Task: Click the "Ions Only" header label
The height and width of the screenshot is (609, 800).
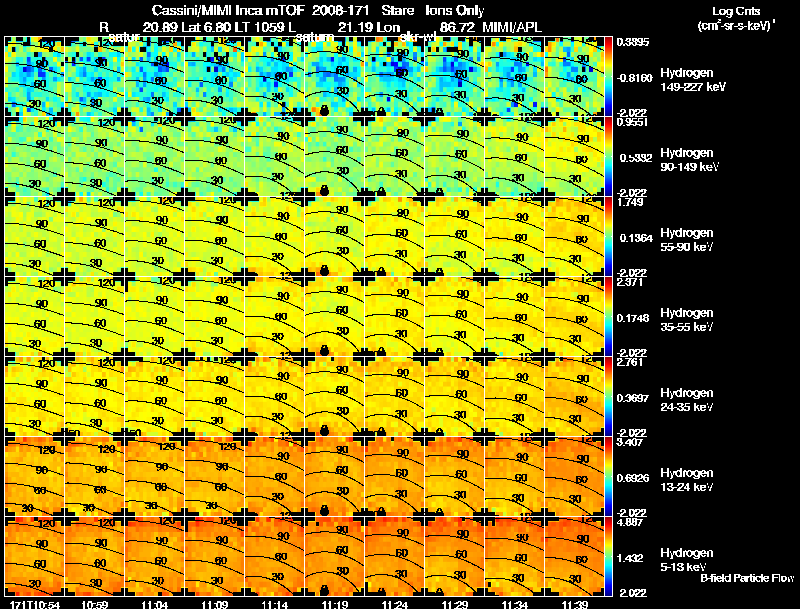Action: (455, 11)
